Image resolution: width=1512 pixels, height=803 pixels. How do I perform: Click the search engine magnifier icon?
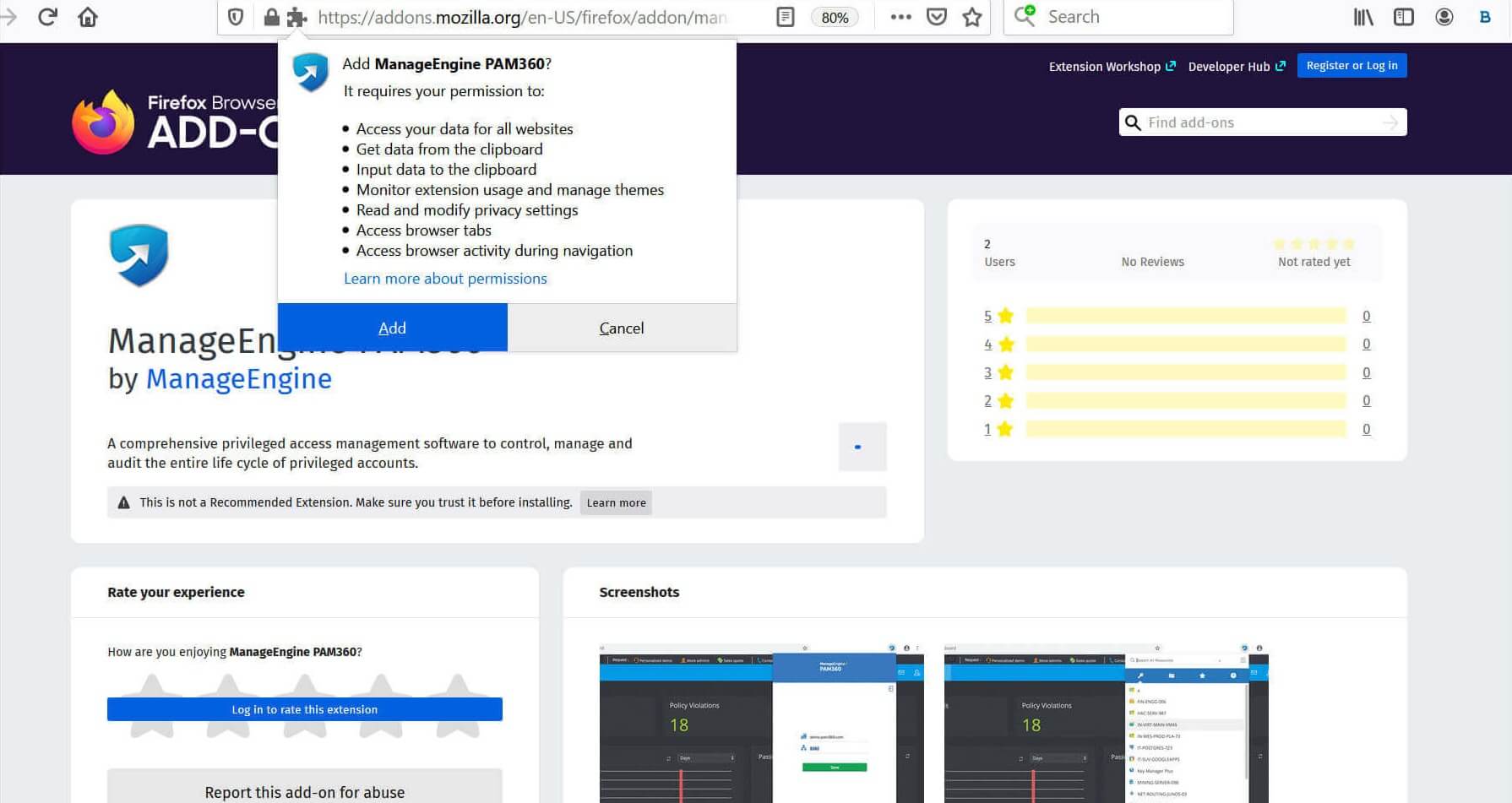pyautogui.click(x=1025, y=16)
